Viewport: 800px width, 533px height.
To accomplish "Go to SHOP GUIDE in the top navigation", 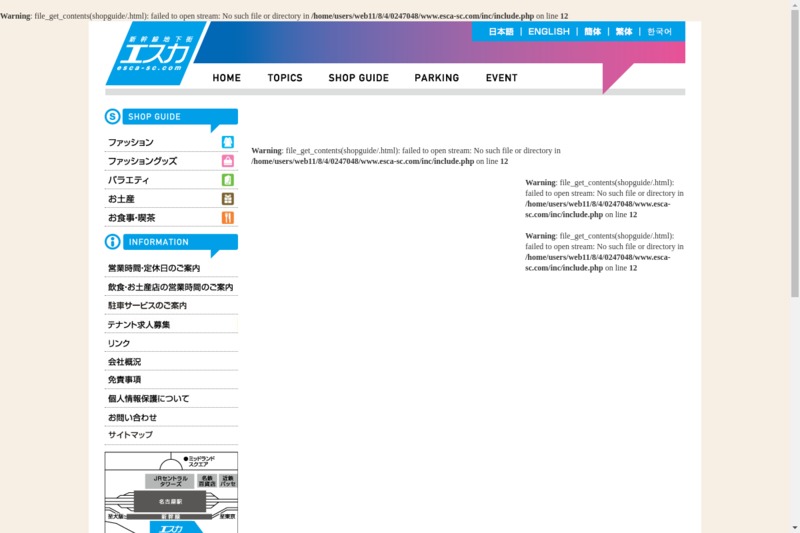I will click(358, 78).
